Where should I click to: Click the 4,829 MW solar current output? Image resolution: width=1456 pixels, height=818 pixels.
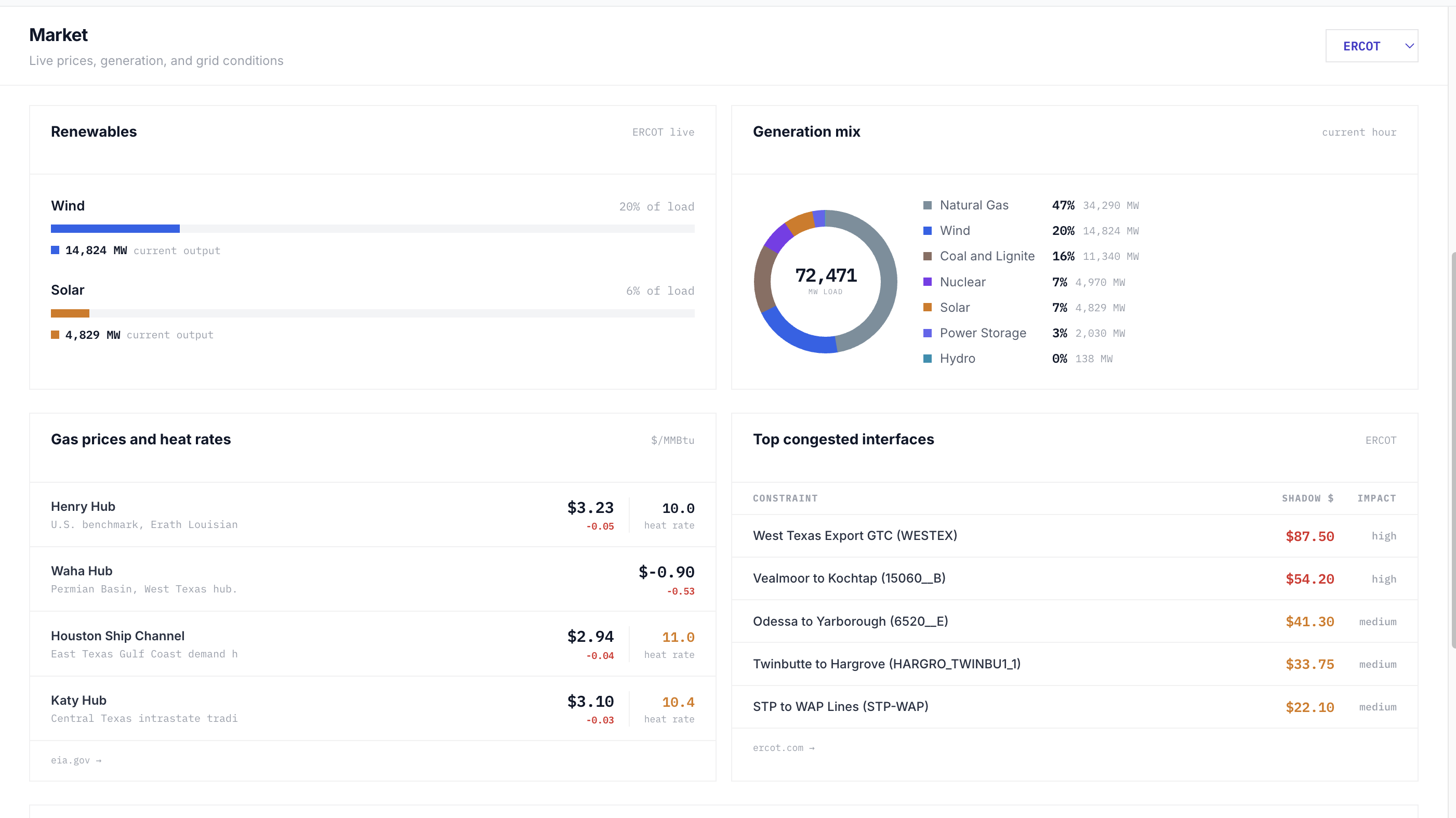(x=92, y=335)
